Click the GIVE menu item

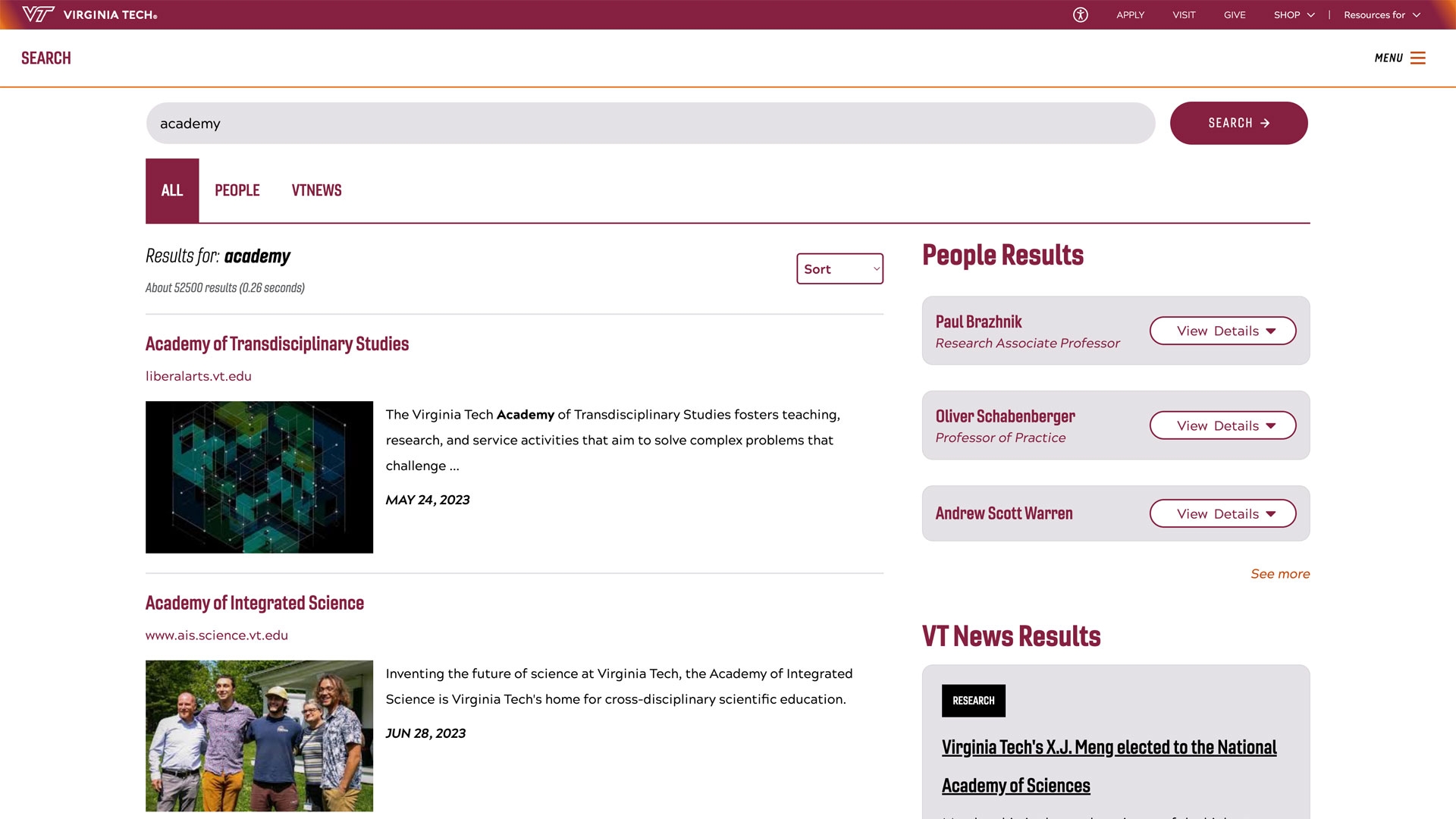coord(1234,14)
